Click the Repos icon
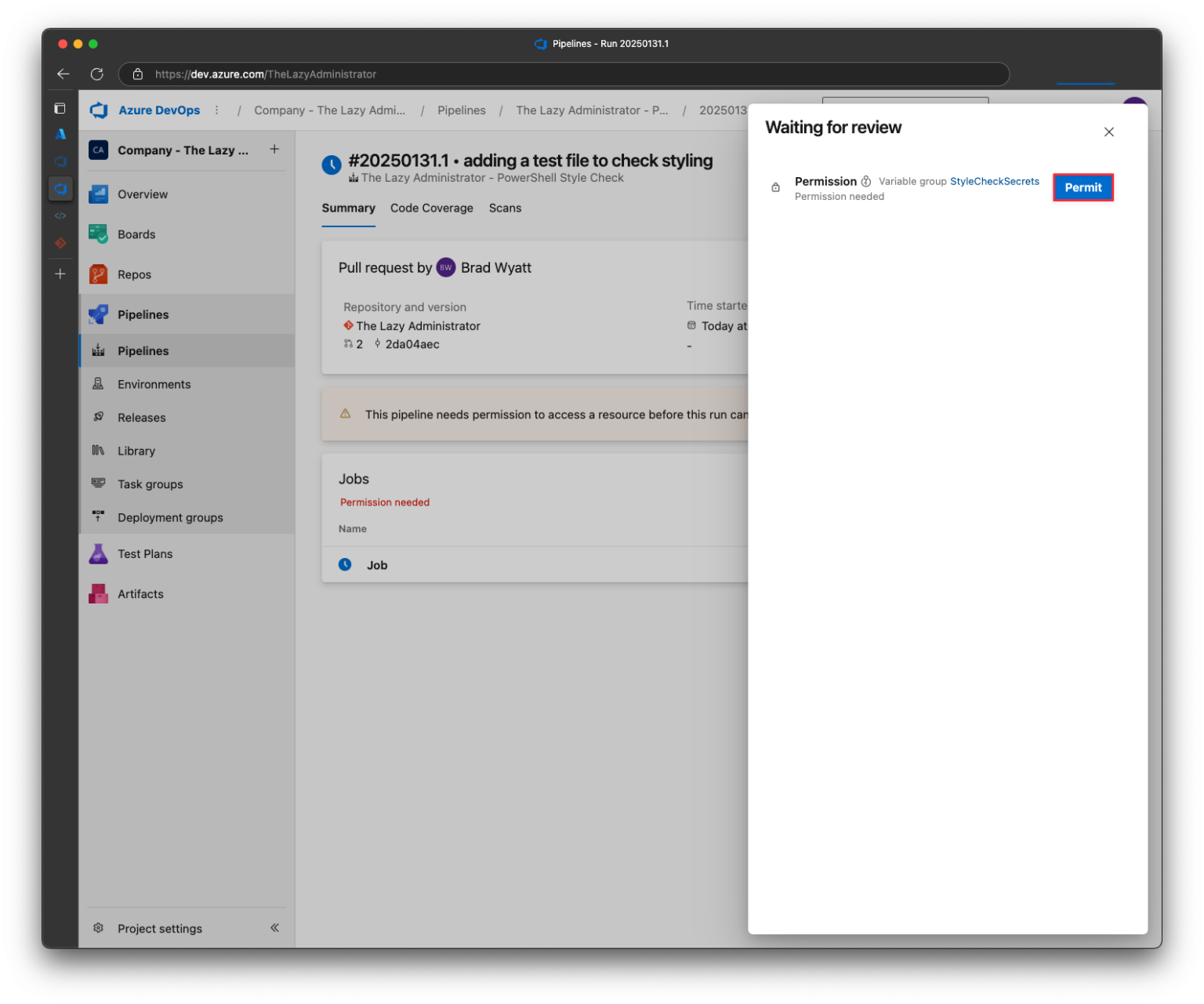The image size is (1204, 1004). (98, 274)
